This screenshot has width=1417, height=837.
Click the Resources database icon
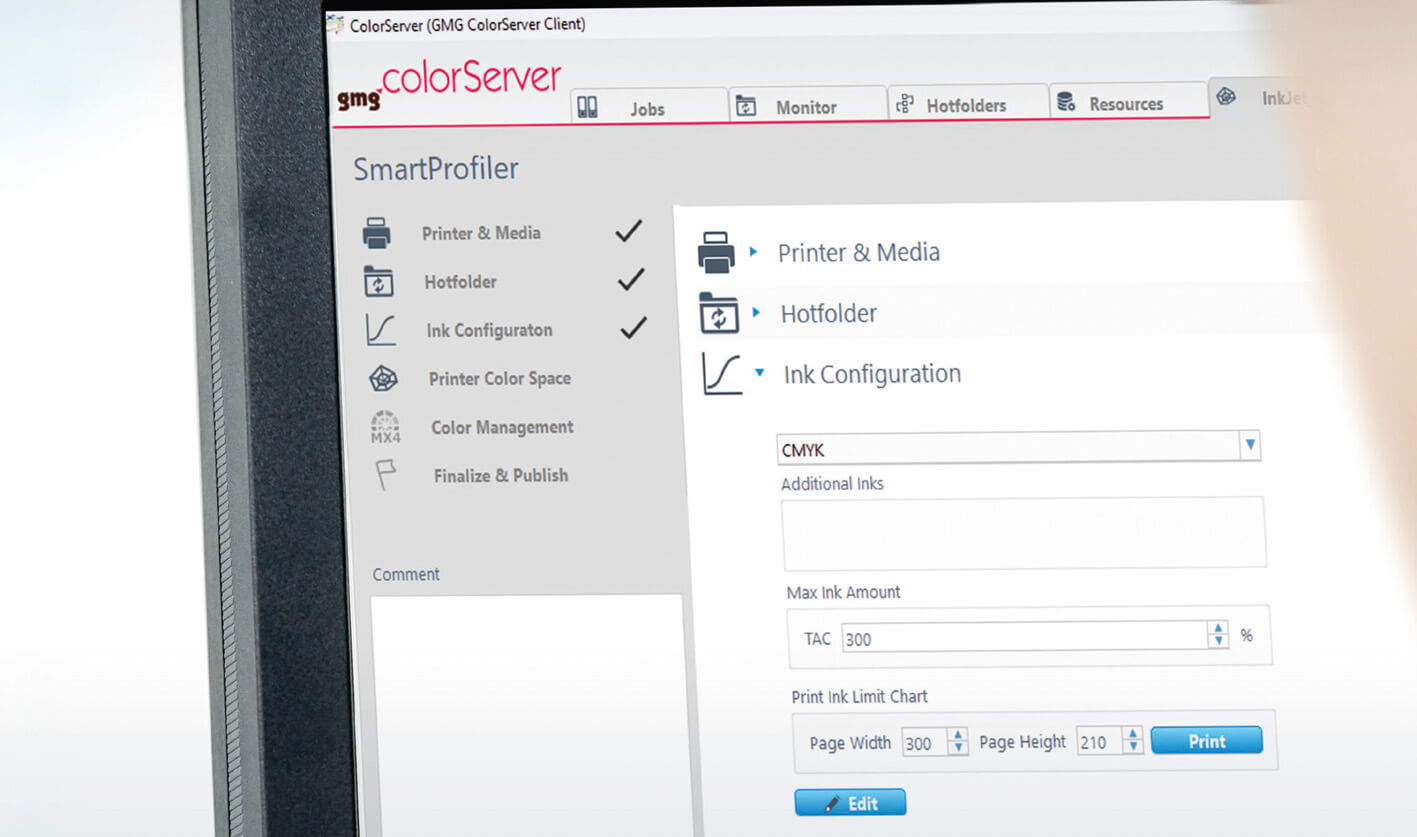pyautogui.click(x=1066, y=101)
